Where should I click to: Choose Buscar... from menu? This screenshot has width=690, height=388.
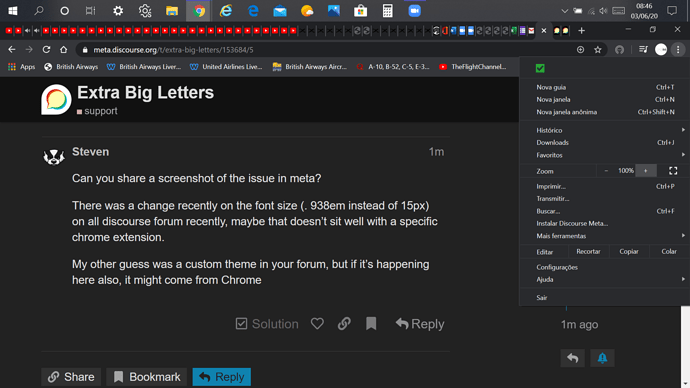[x=605, y=211]
